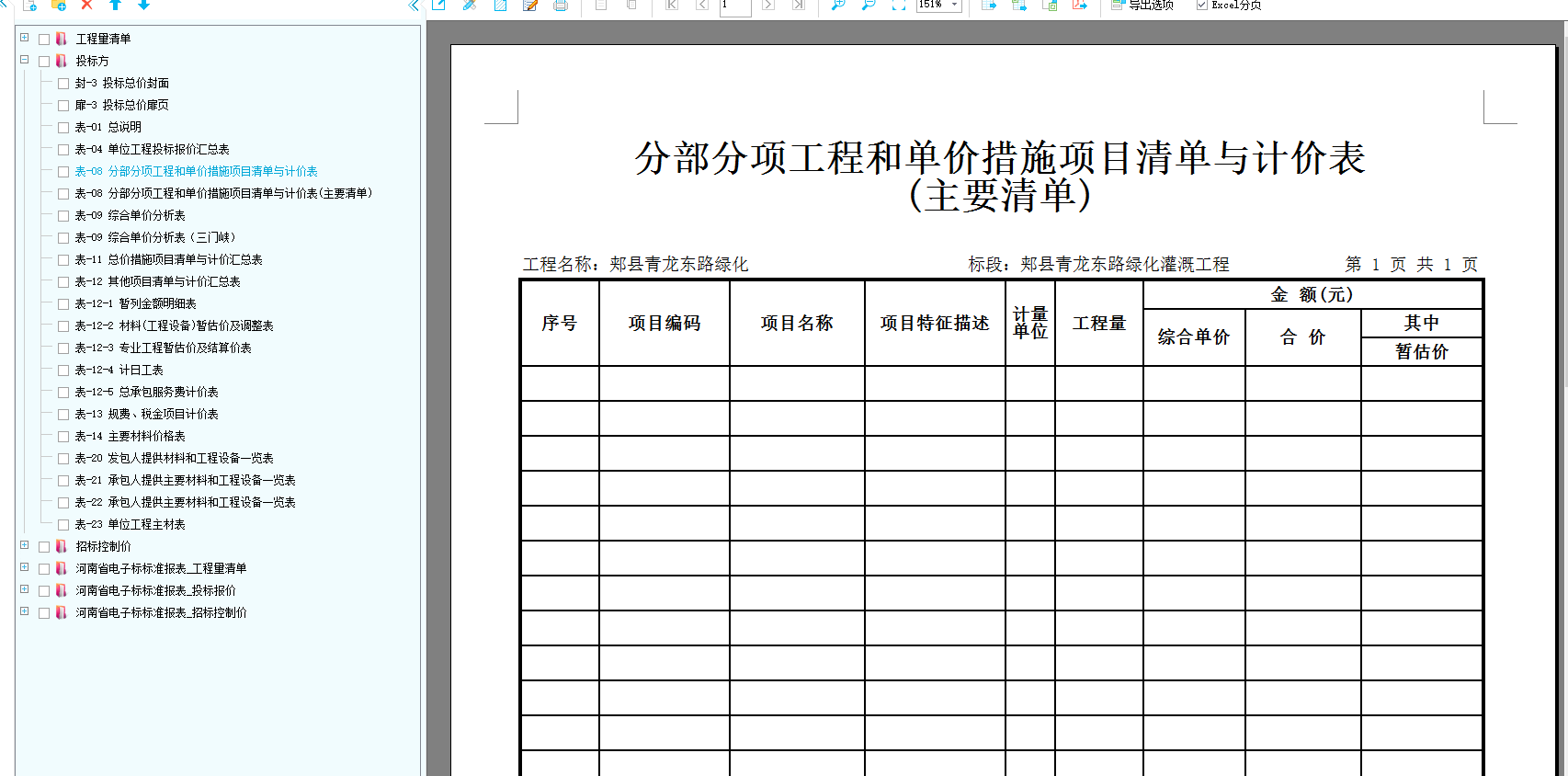The height and width of the screenshot is (776, 1568).
Task: Check the box for 招标控制价
Action: 44,547
